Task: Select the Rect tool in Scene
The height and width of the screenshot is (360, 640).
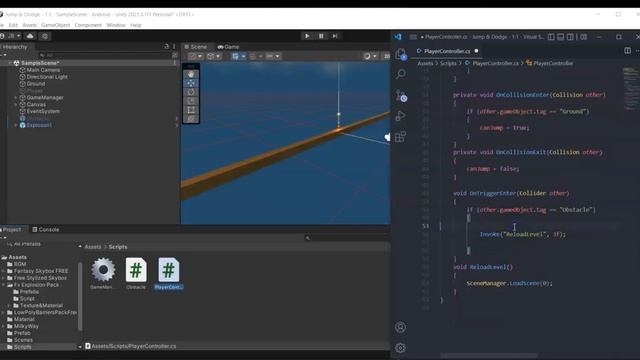Action: click(191, 110)
